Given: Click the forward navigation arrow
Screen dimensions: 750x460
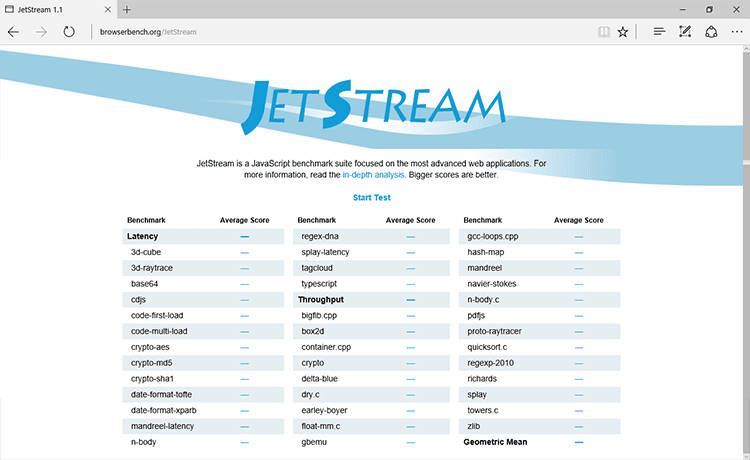Looking at the screenshot, I should click(x=41, y=32).
